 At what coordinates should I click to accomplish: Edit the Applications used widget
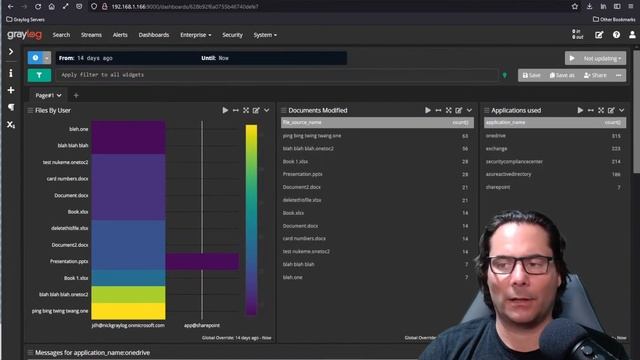611,110
